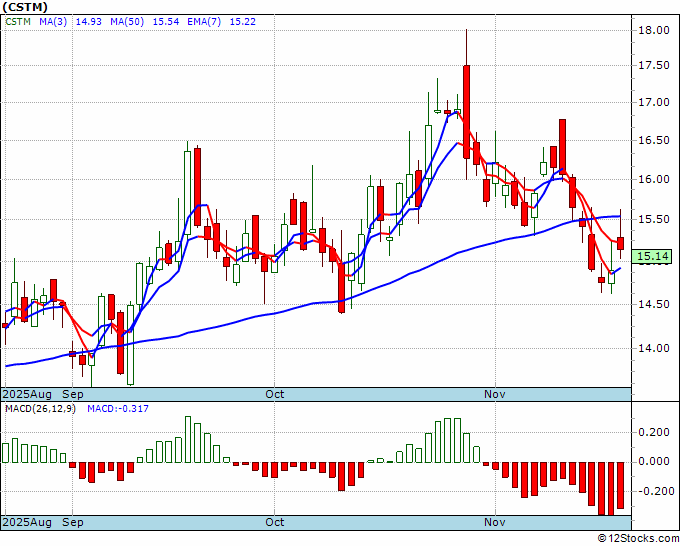Click the MACD:-0.317 value label
Screen dimensions: 680x546
[118, 409]
